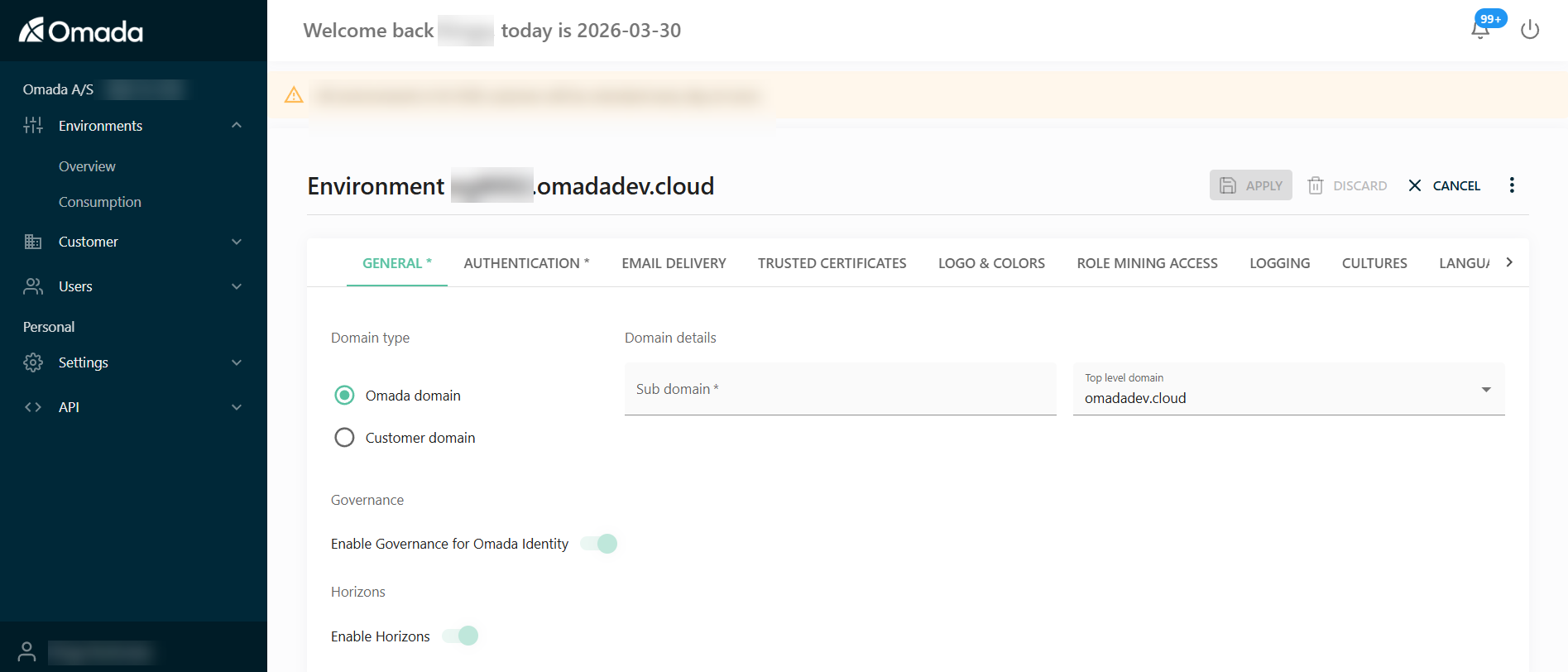Viewport: 1568px width, 672px height.
Task: Select the Omada domain radio button
Action: coord(344,396)
